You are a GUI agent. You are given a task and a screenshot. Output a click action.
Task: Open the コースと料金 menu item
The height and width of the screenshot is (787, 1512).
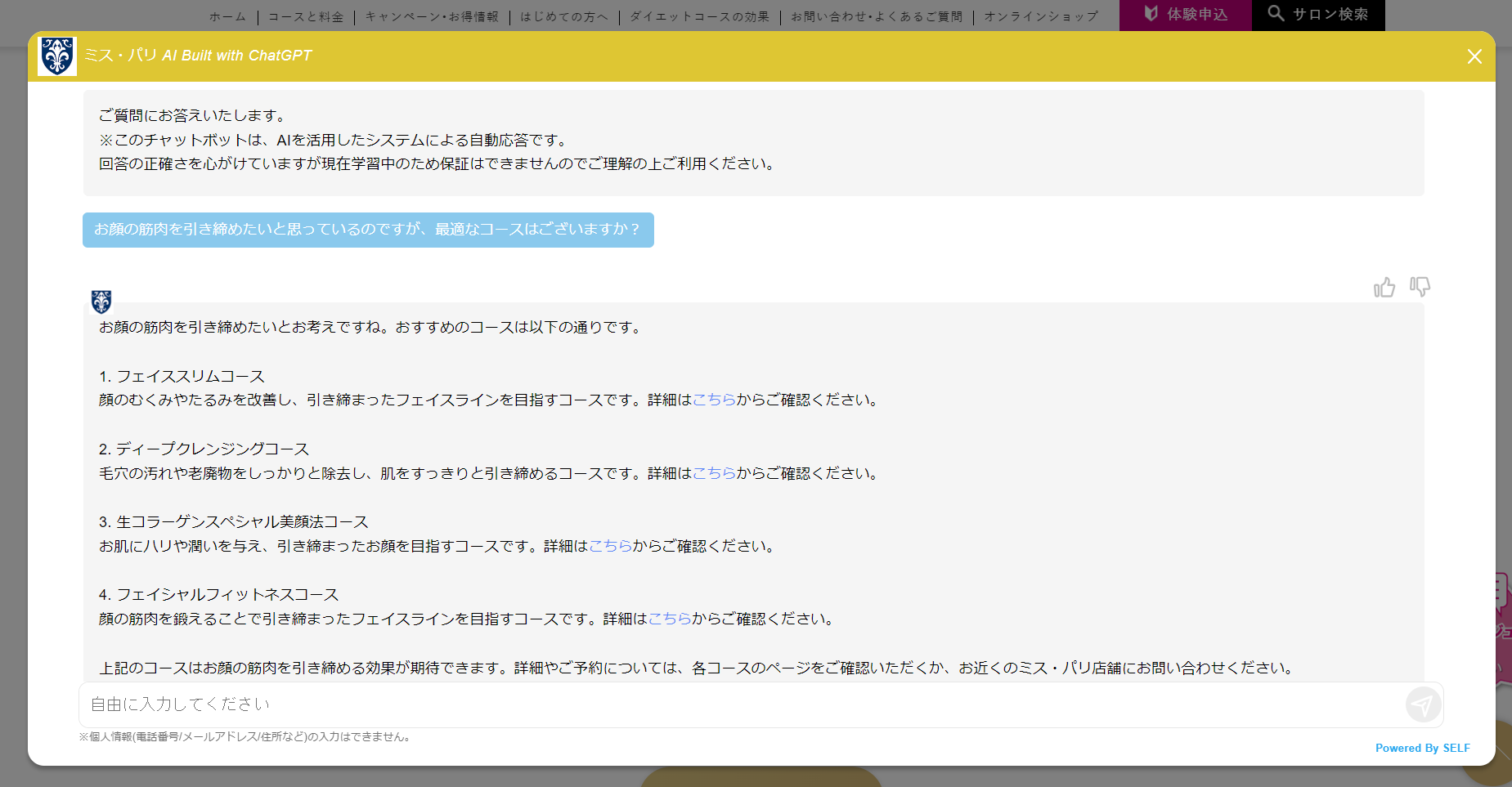point(306,16)
